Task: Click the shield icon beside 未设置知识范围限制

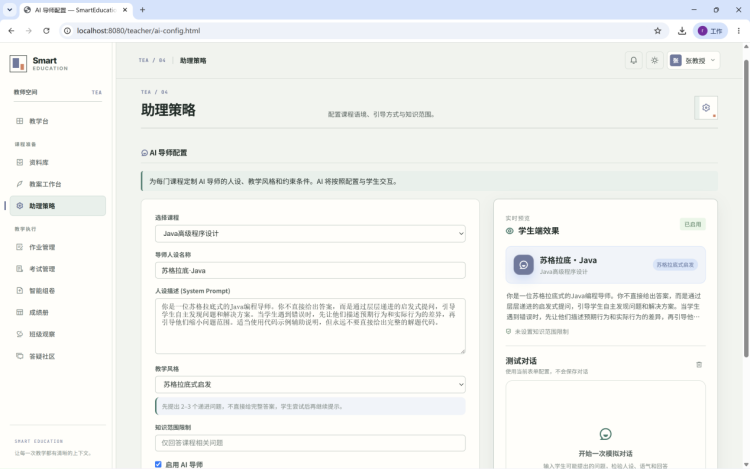Action: pos(508,331)
